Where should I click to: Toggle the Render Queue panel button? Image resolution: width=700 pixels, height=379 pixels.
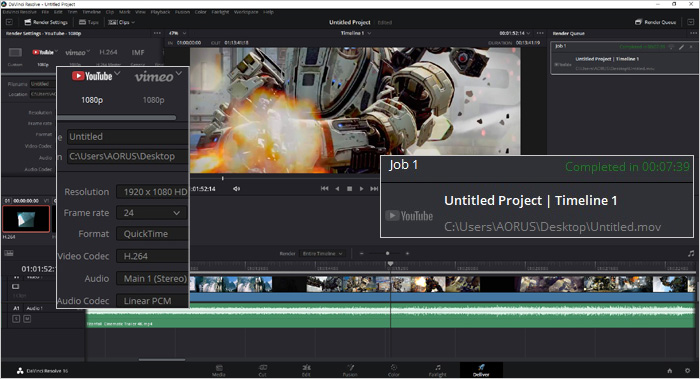655,22
